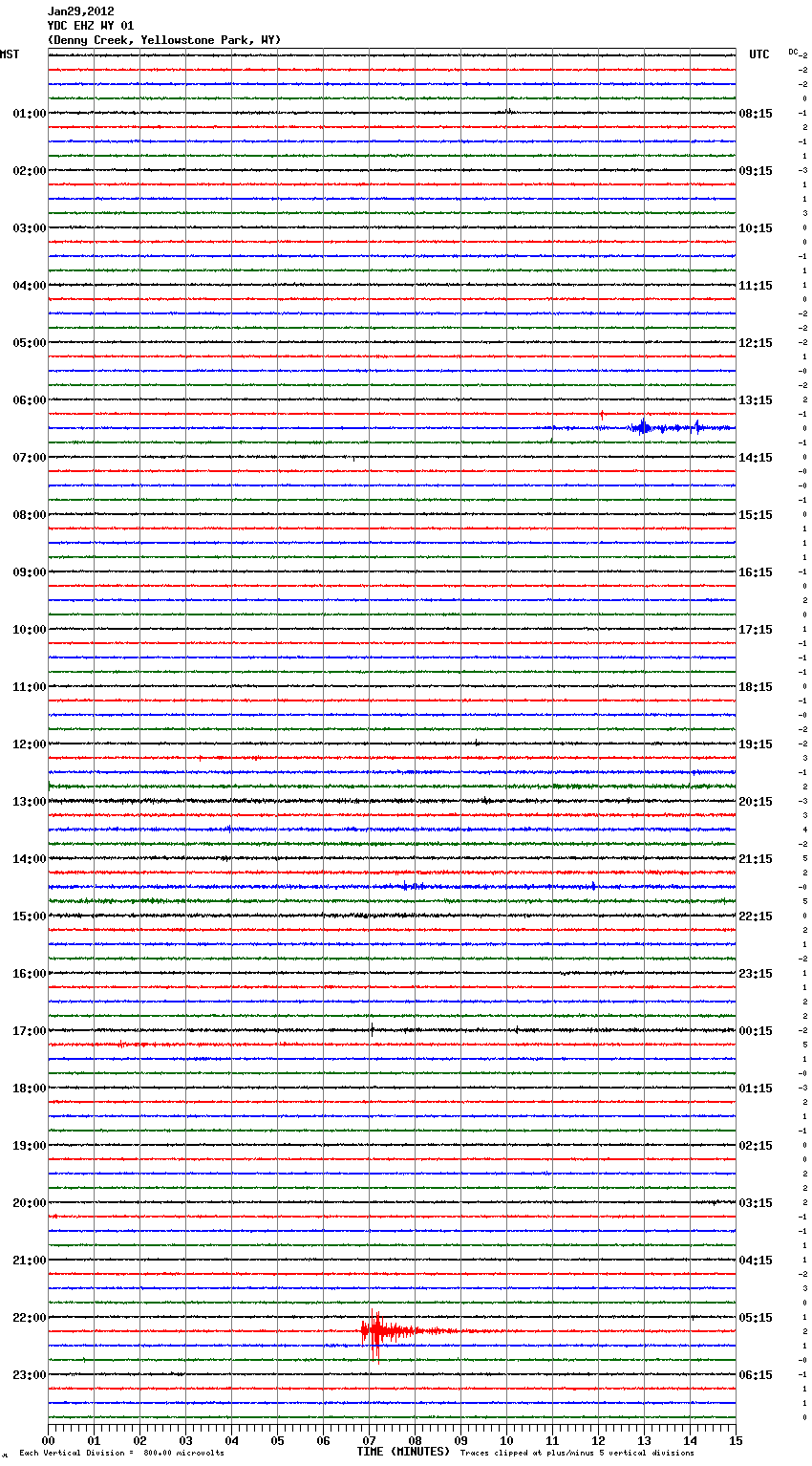Click the 06:15 UTC time label
This screenshot has width=812, height=1466.
click(x=756, y=1375)
